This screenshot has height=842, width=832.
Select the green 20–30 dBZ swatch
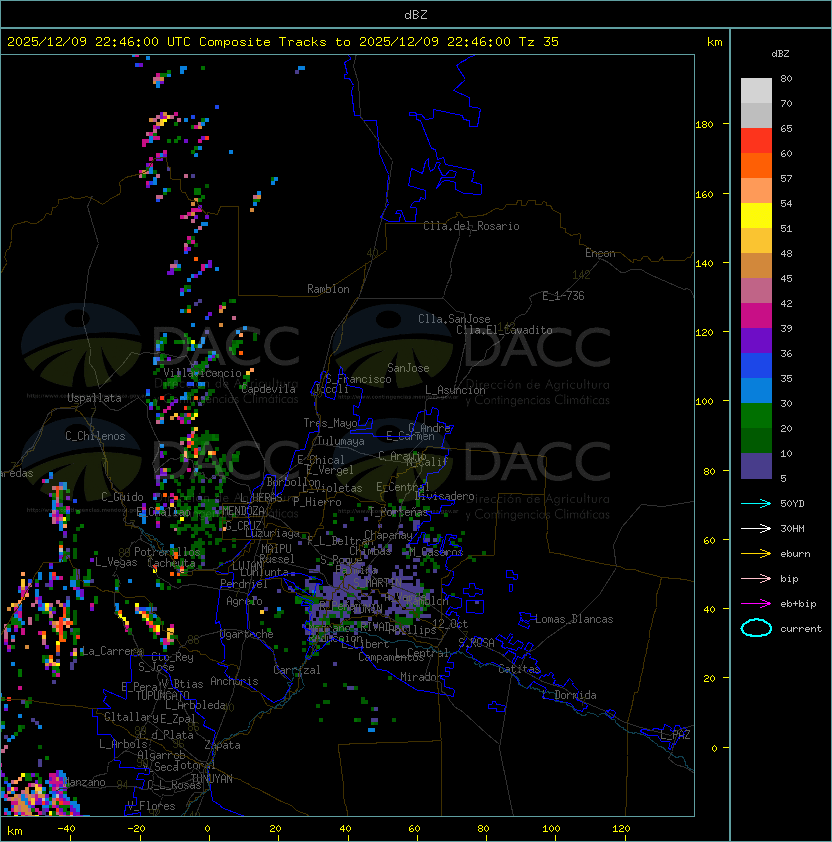756,416
